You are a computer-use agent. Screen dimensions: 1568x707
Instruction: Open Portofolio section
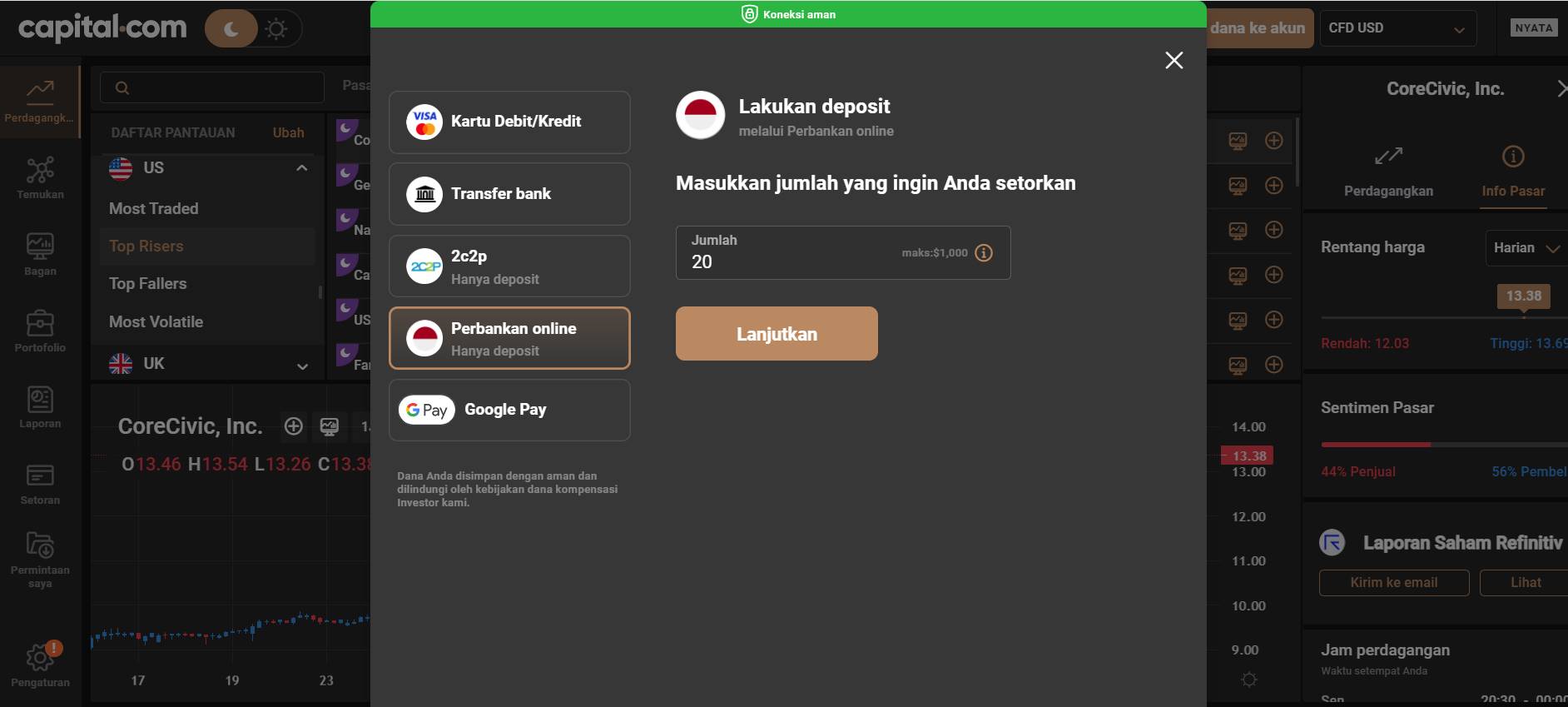[40, 331]
